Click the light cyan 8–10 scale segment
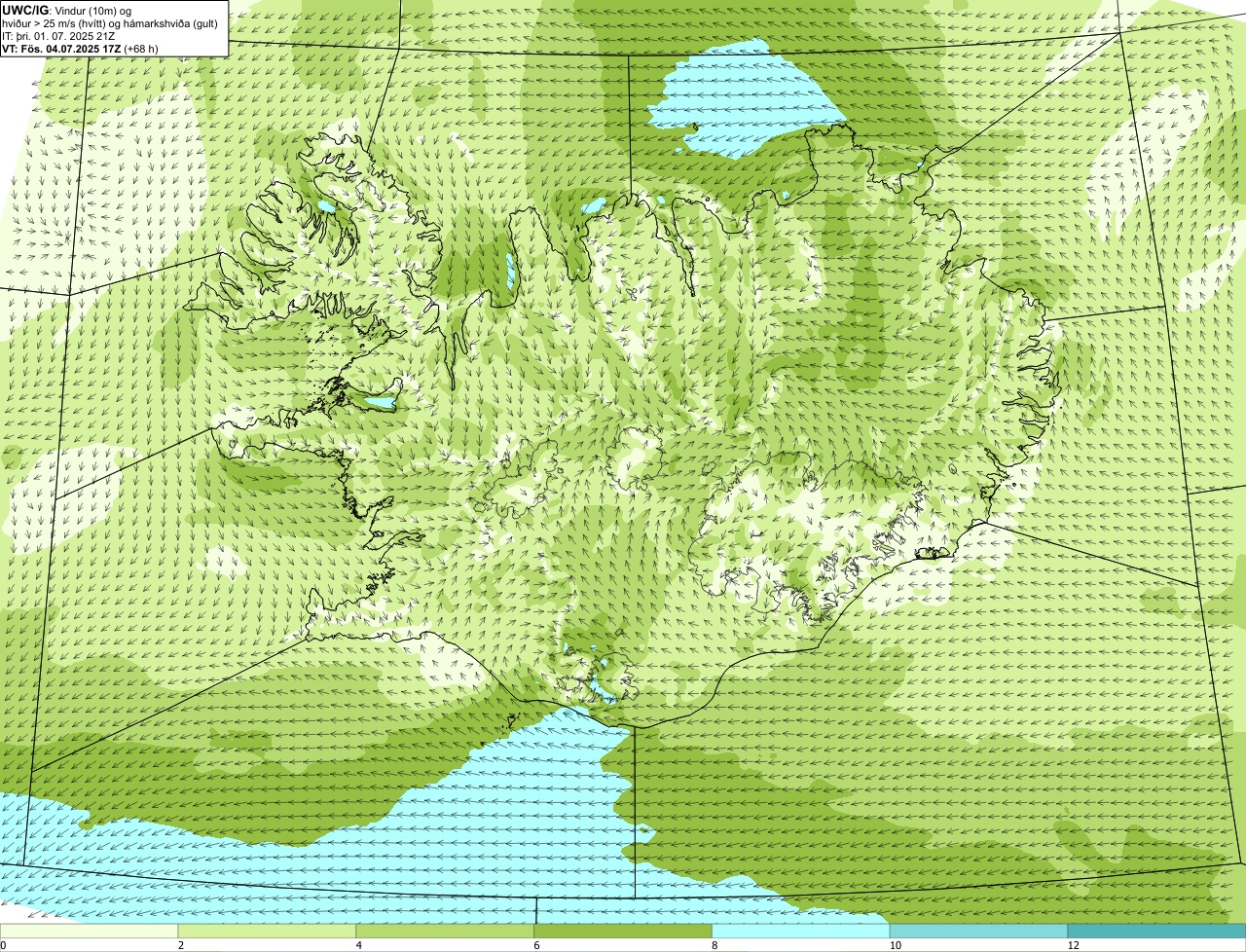Screen dimensions: 1246x952 801,931
